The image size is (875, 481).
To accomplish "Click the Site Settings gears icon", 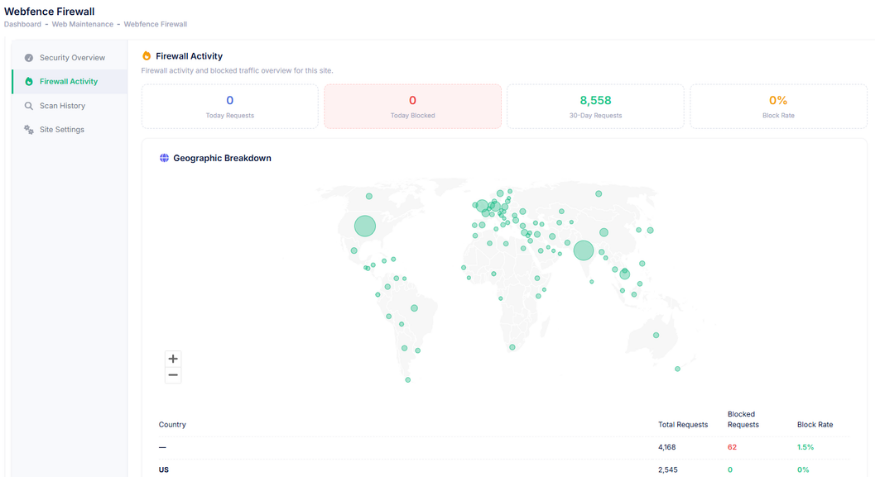I will click(29, 129).
